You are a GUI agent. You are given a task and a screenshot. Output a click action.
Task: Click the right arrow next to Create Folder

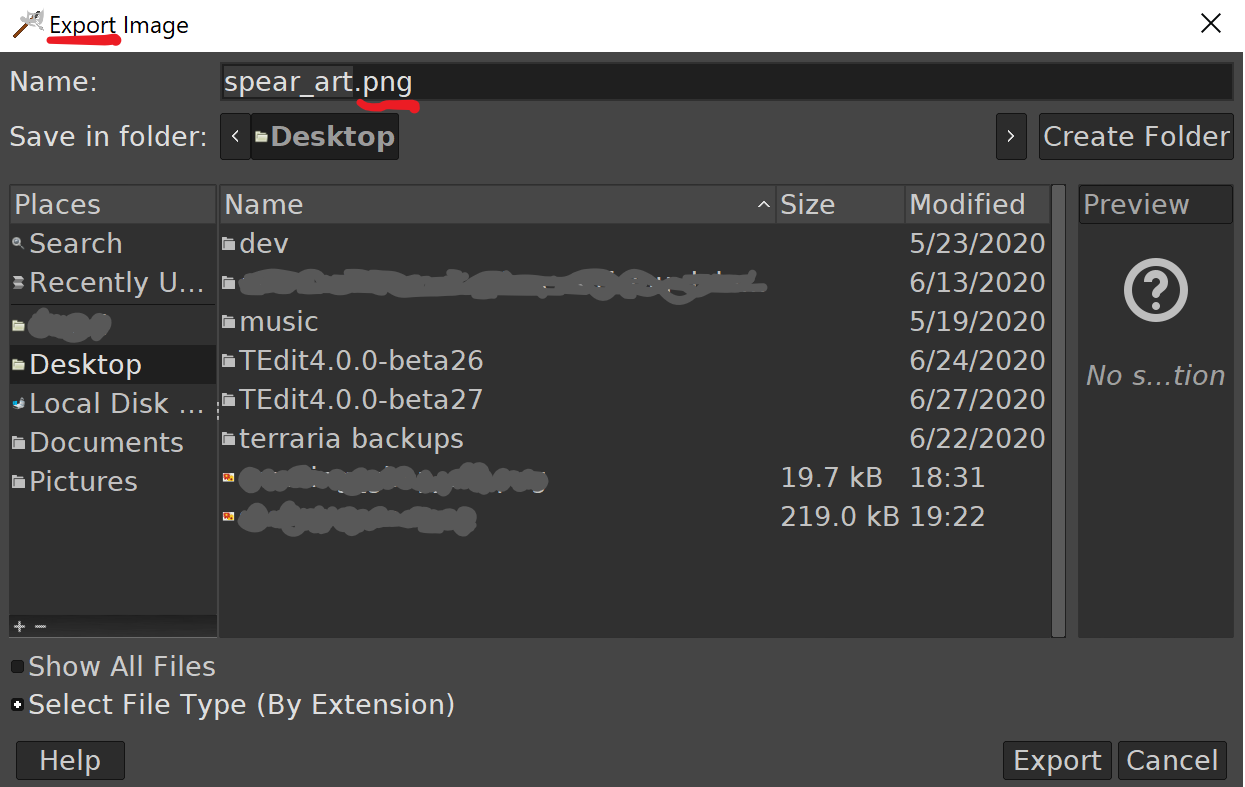point(1010,137)
